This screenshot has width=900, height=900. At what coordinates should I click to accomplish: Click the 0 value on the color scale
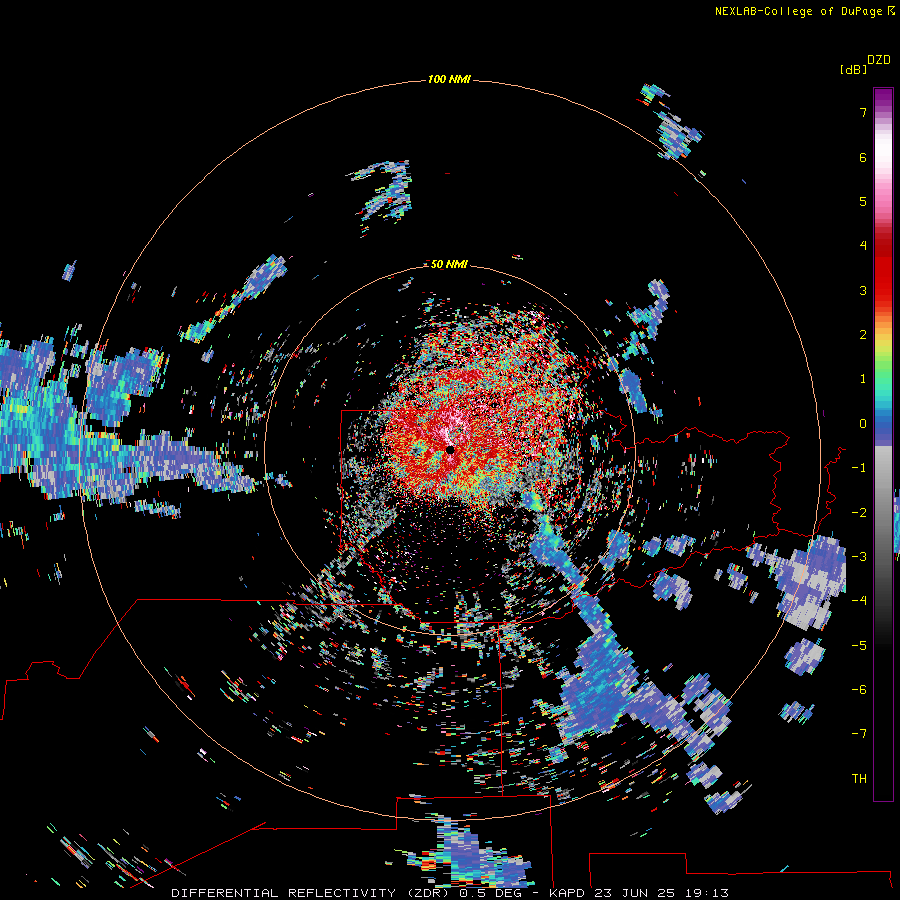tap(863, 424)
